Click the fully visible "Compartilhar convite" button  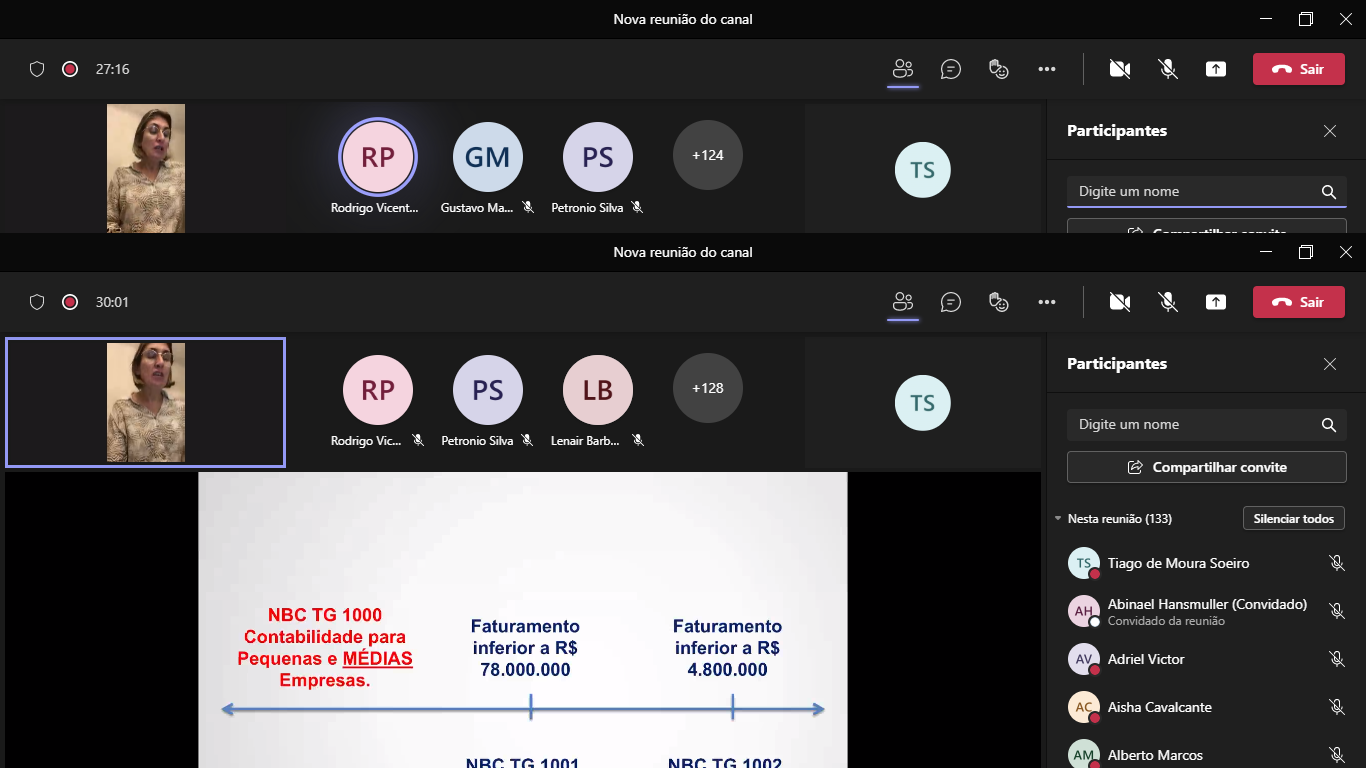pyautogui.click(x=1206, y=467)
